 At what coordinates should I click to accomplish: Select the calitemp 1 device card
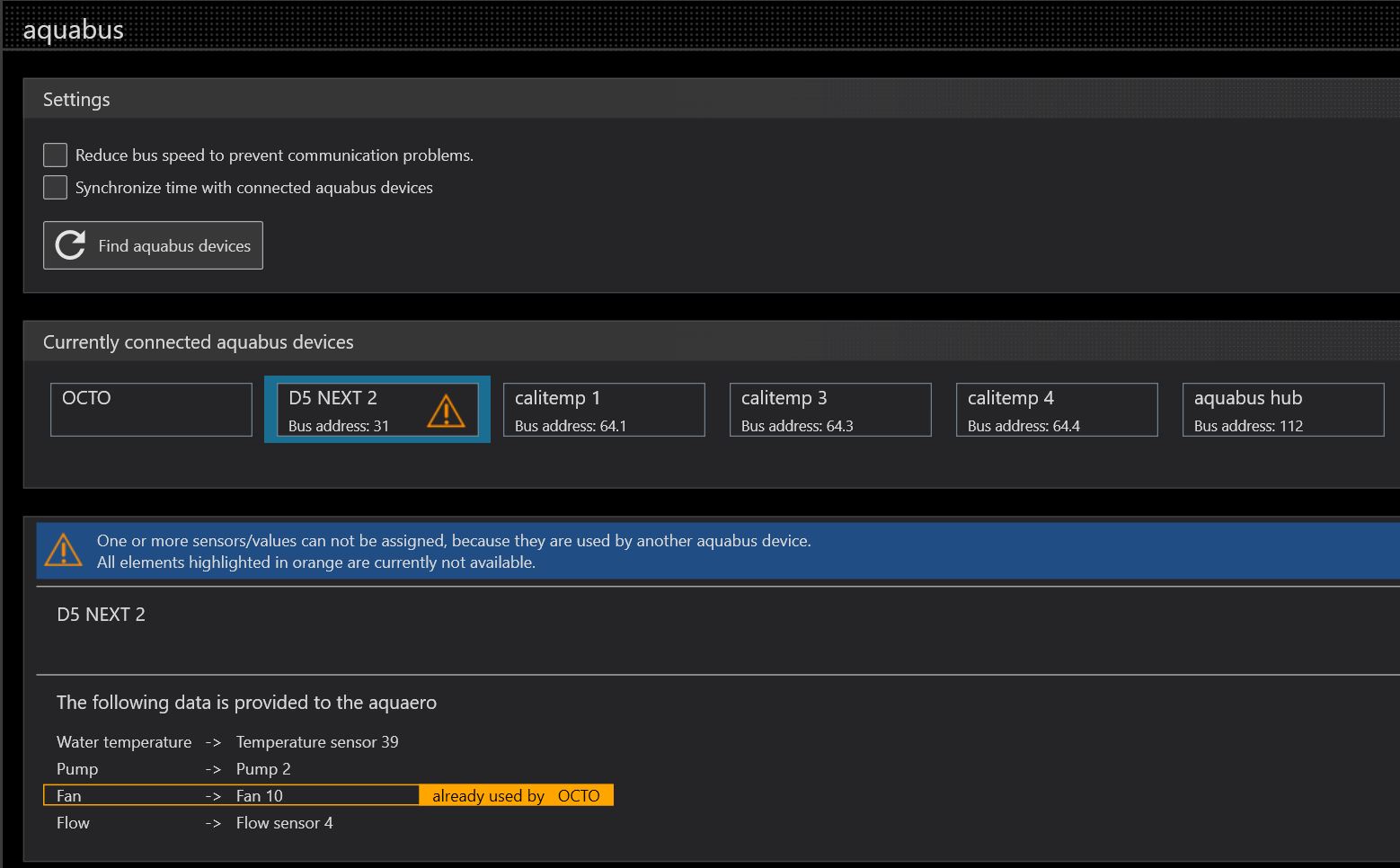click(604, 410)
